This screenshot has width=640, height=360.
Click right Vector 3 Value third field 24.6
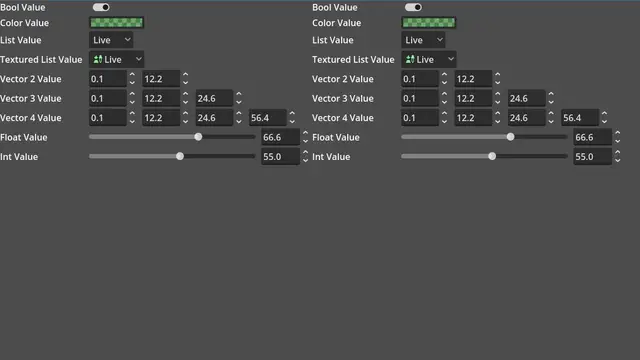527,98
